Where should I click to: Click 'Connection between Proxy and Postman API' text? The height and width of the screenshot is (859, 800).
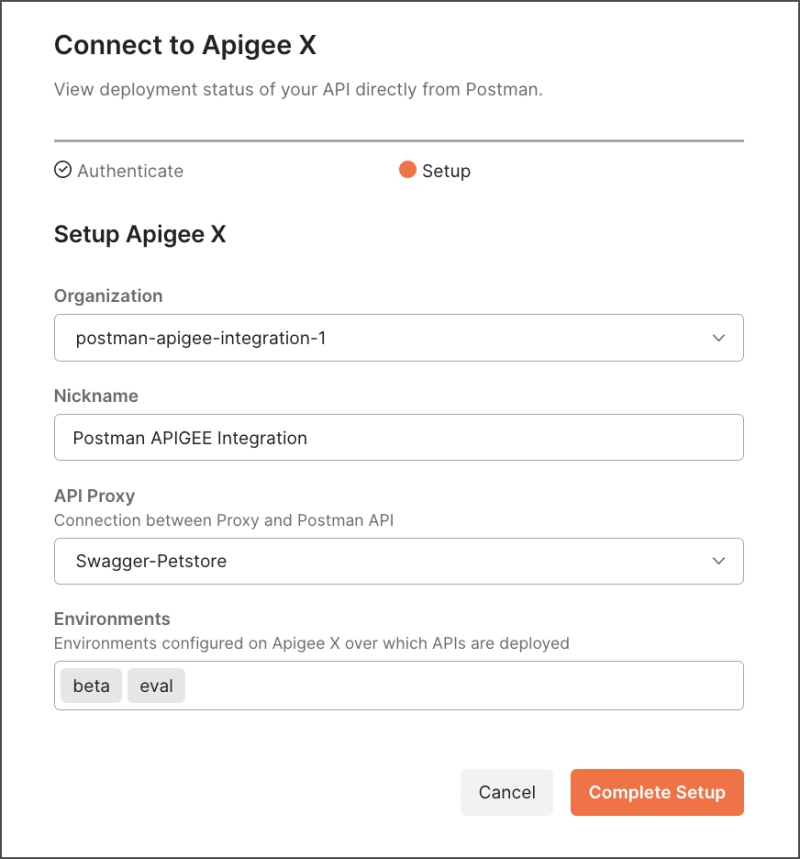(x=224, y=520)
